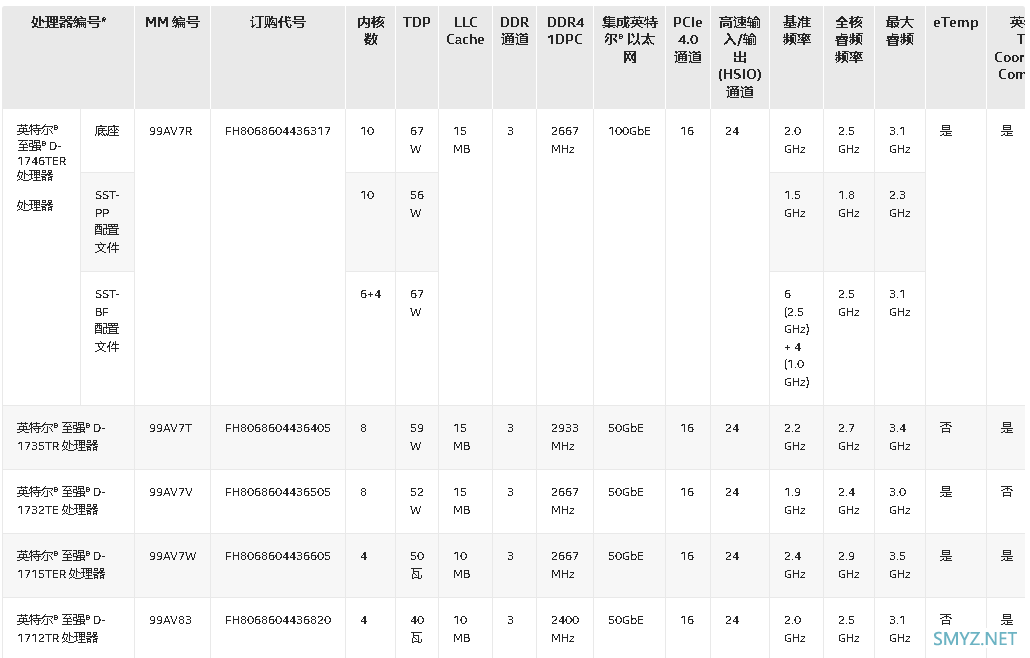The image size is (1030, 658).
Task: Click the 52 W TDP cell
Action: (416, 500)
